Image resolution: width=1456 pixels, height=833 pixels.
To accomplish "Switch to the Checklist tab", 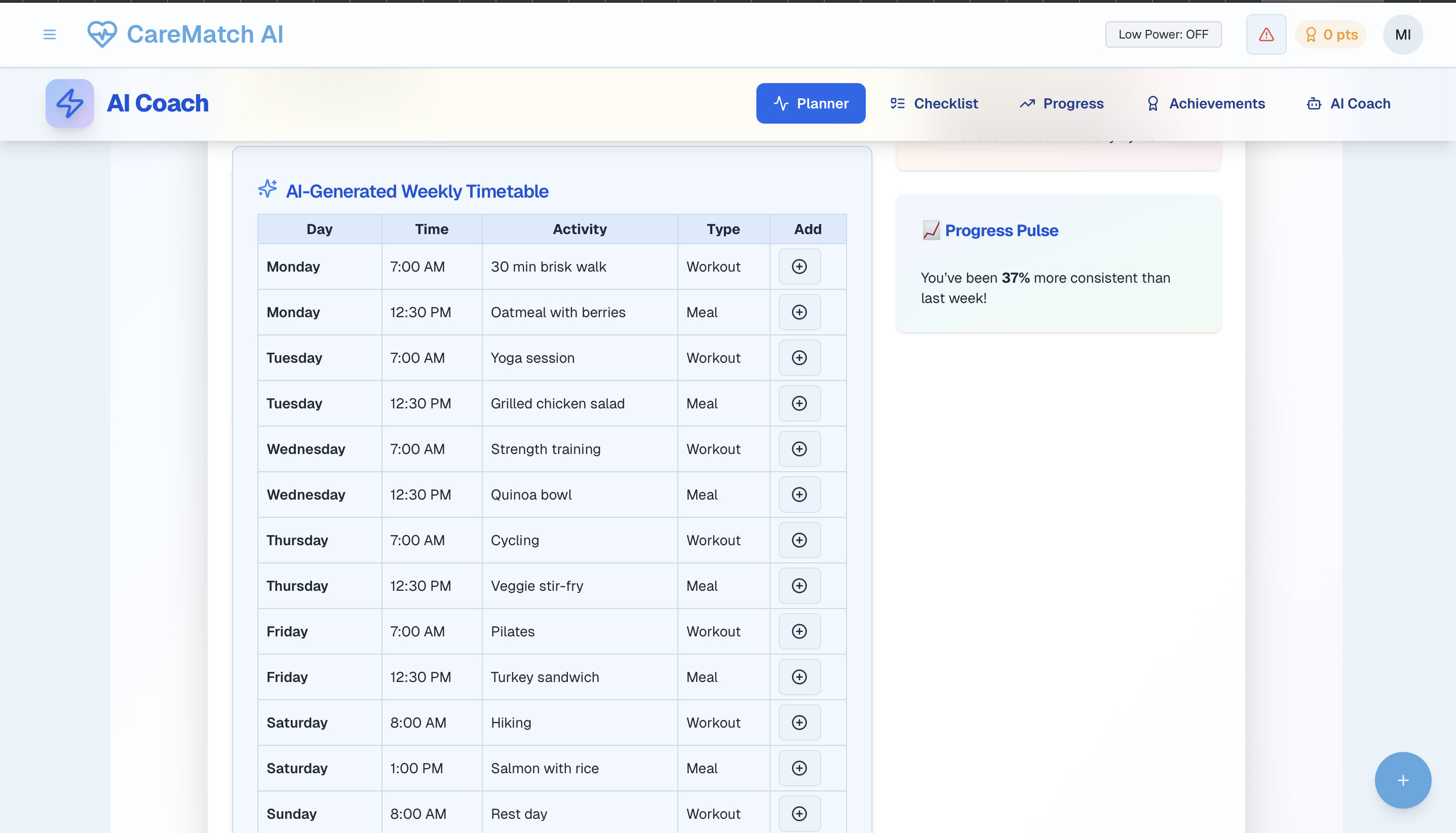I will click(934, 103).
